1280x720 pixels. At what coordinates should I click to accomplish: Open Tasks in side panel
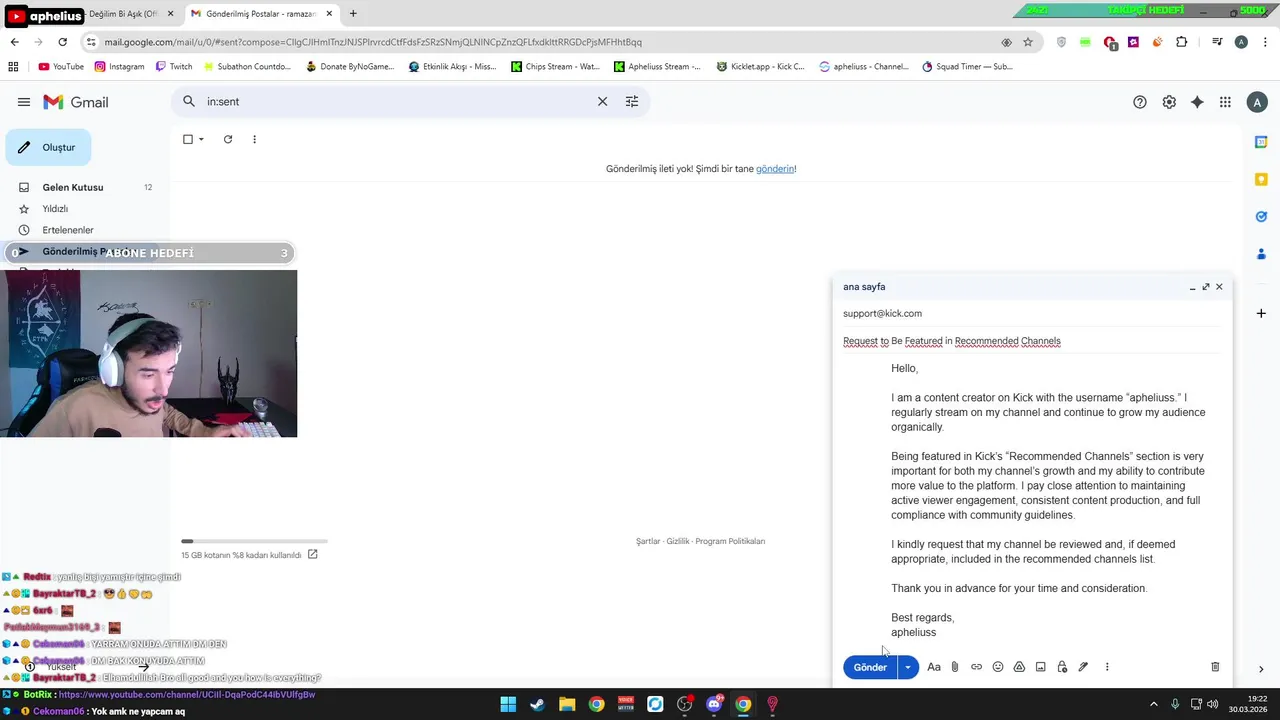tap(1261, 216)
